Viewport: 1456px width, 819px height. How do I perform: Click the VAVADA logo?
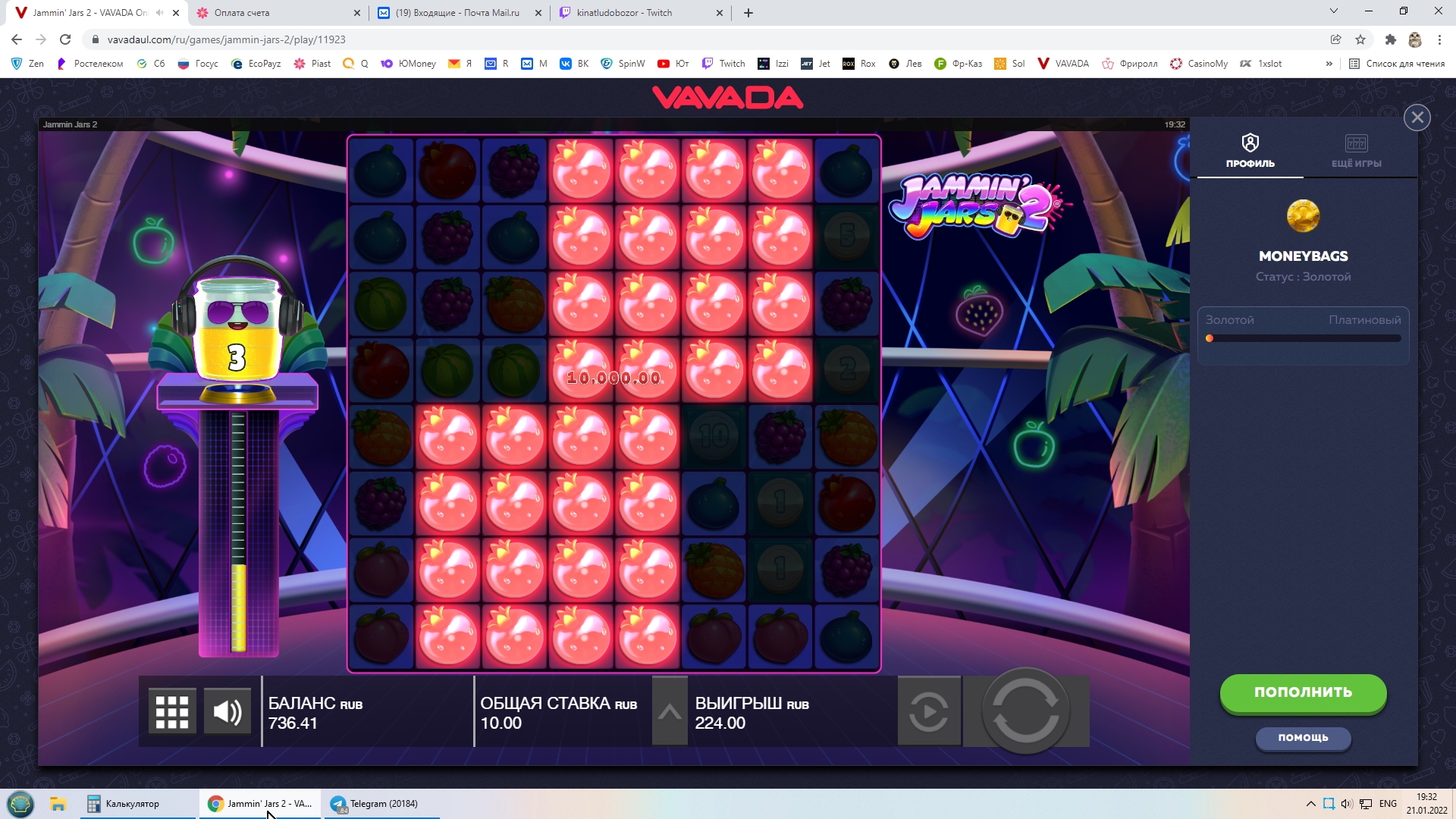[727, 98]
